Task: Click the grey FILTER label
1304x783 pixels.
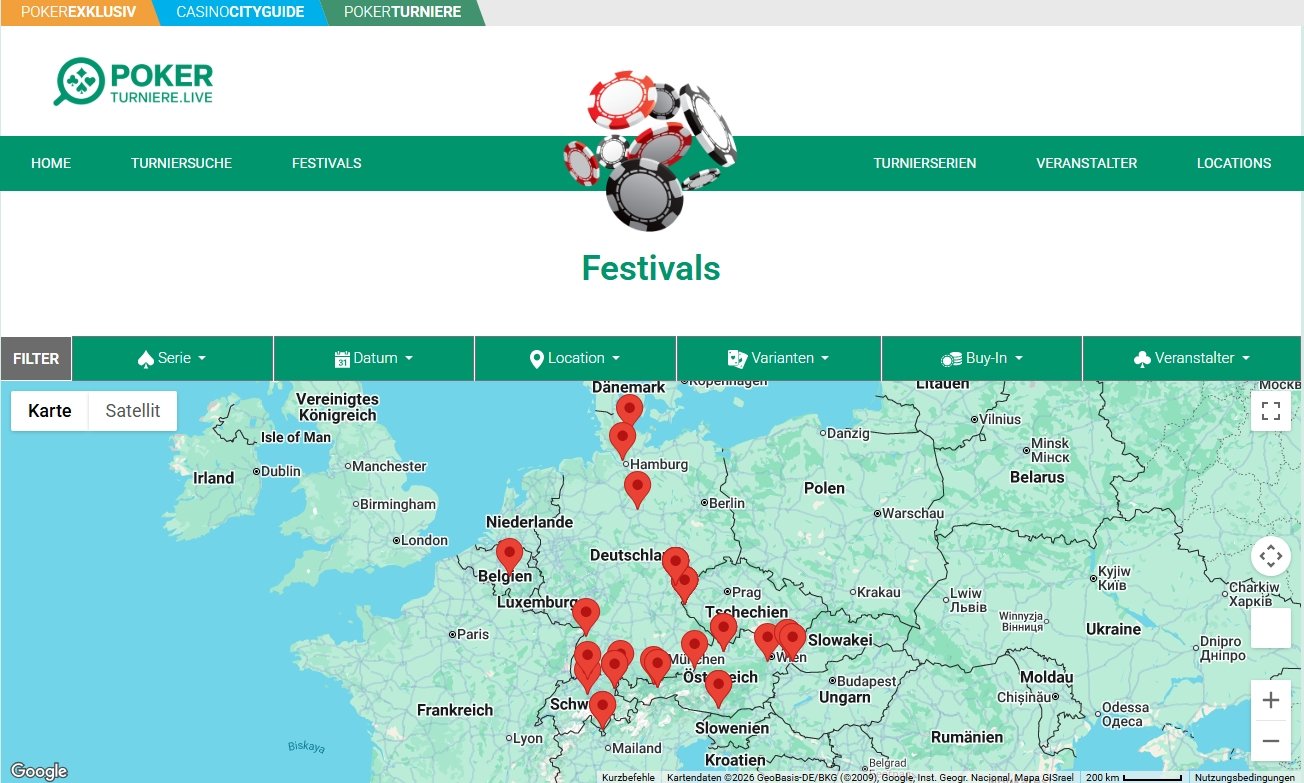Action: [36, 359]
